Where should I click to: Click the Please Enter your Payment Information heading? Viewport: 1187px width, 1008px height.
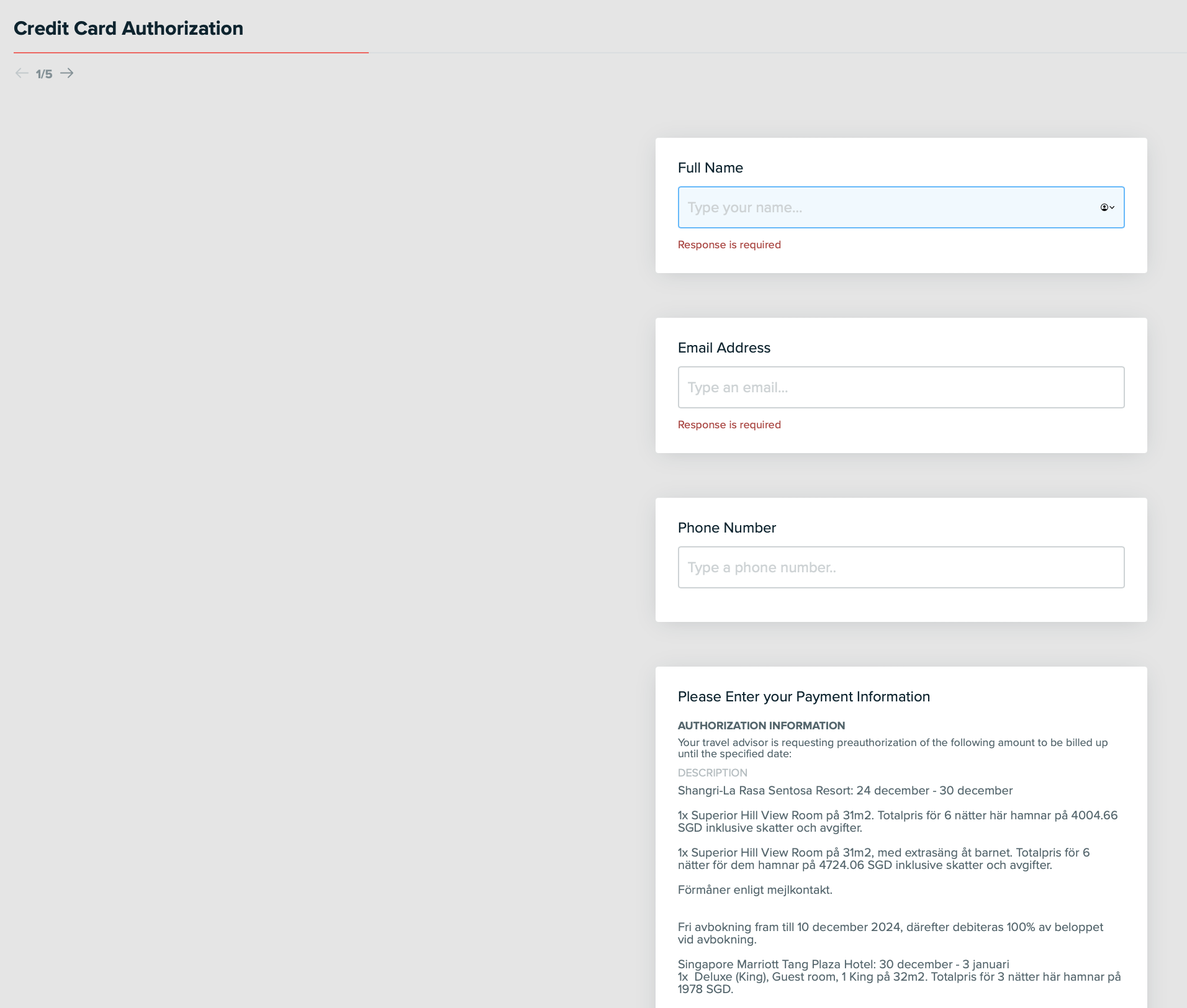(803, 696)
